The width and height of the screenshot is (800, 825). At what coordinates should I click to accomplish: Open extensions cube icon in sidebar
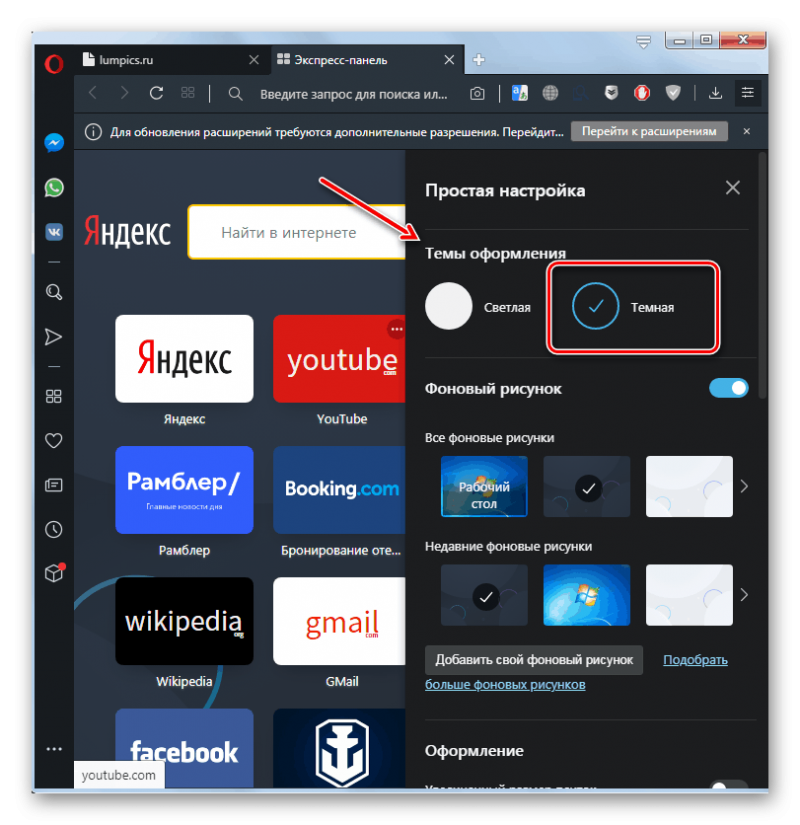pyautogui.click(x=54, y=572)
